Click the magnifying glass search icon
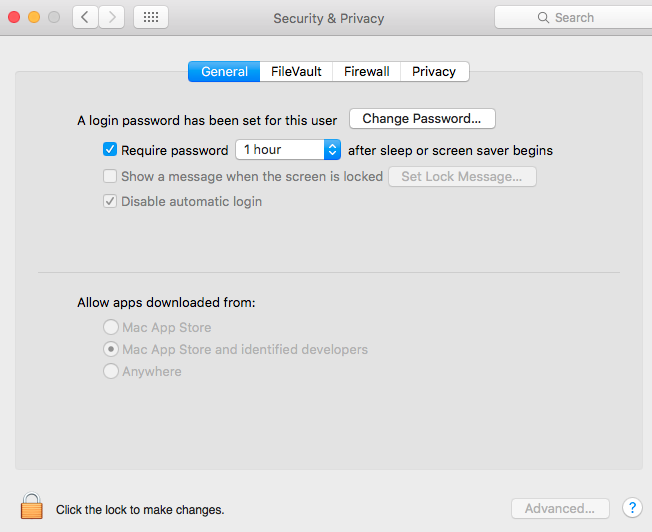Image resolution: width=652 pixels, height=532 pixels. [544, 18]
